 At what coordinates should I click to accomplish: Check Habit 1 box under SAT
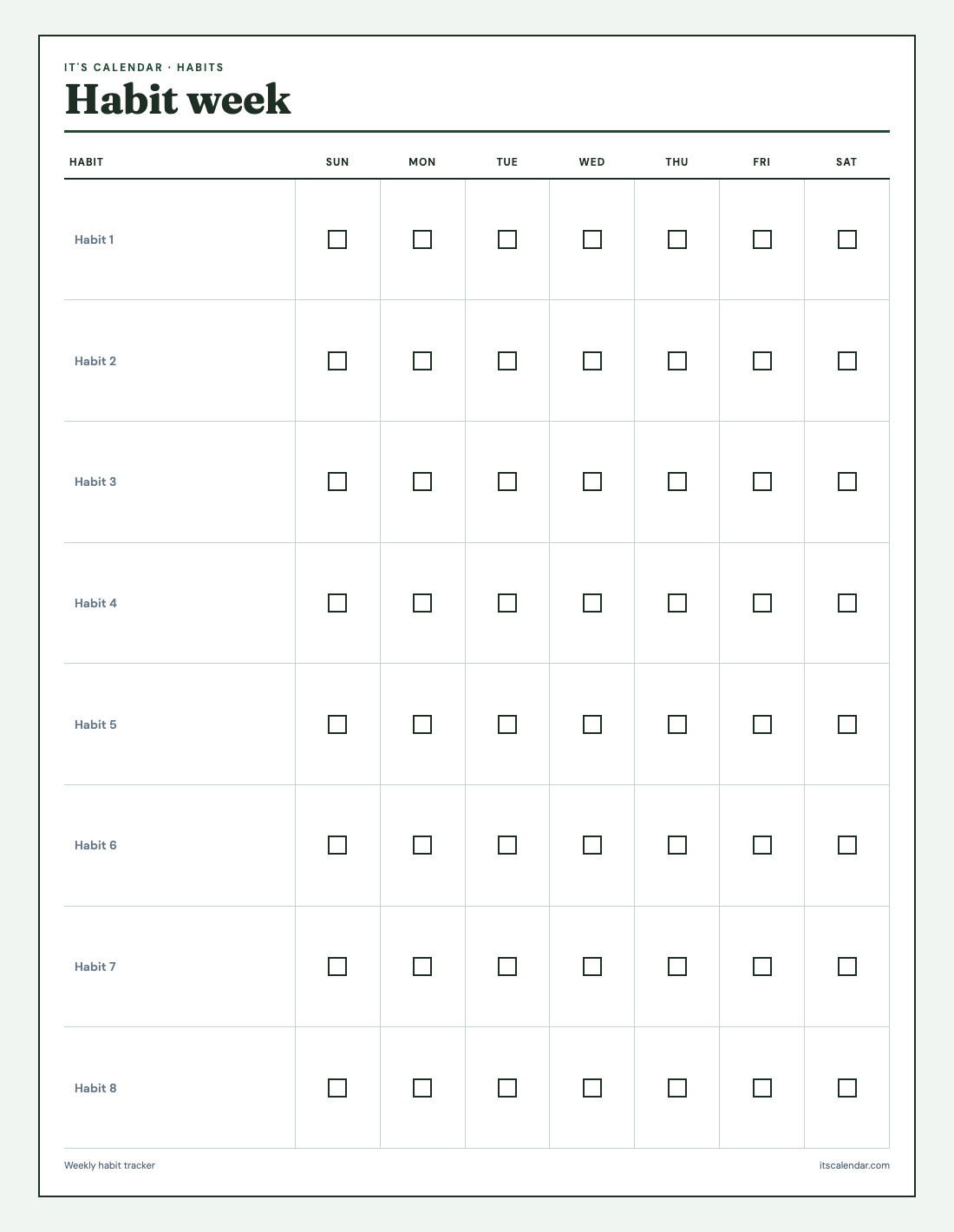pos(847,239)
